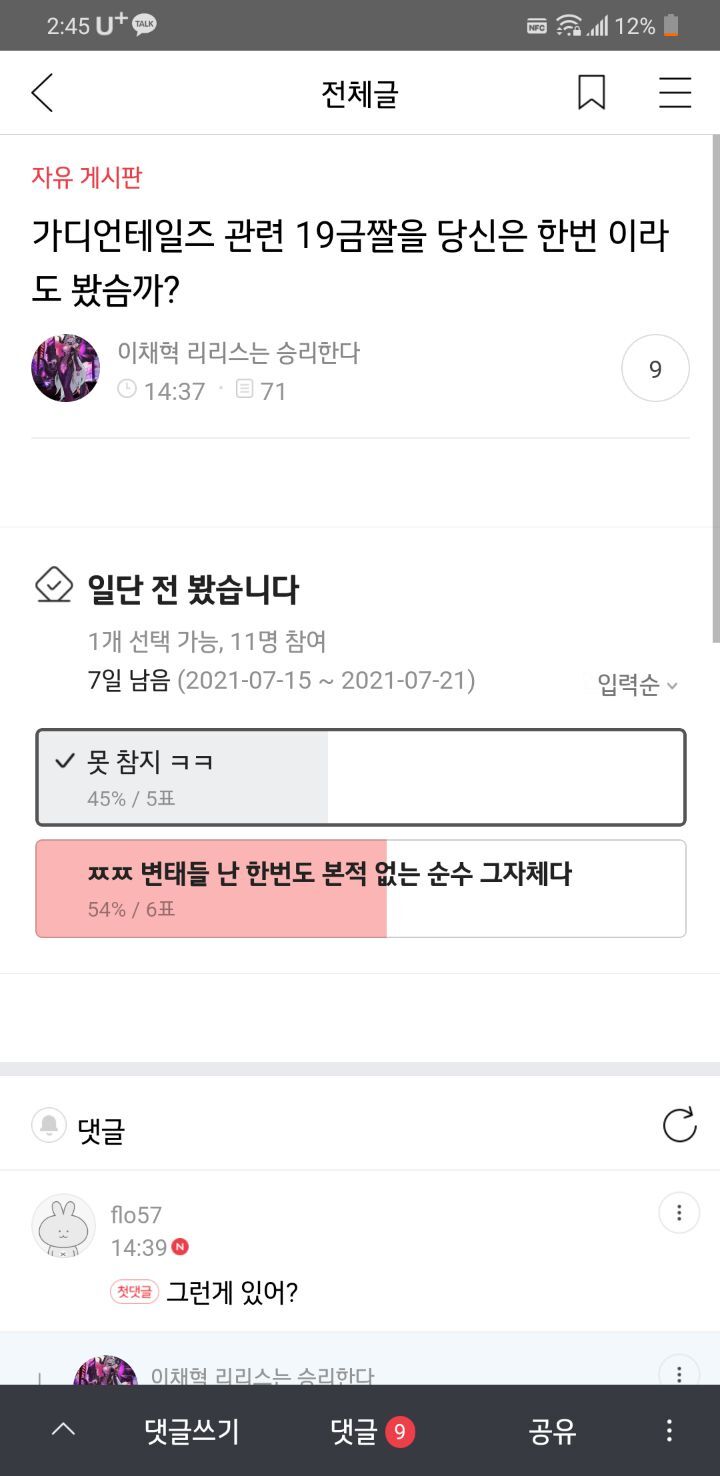Open flo57's profile picture
This screenshot has width=720, height=1476.
[x=64, y=1226]
